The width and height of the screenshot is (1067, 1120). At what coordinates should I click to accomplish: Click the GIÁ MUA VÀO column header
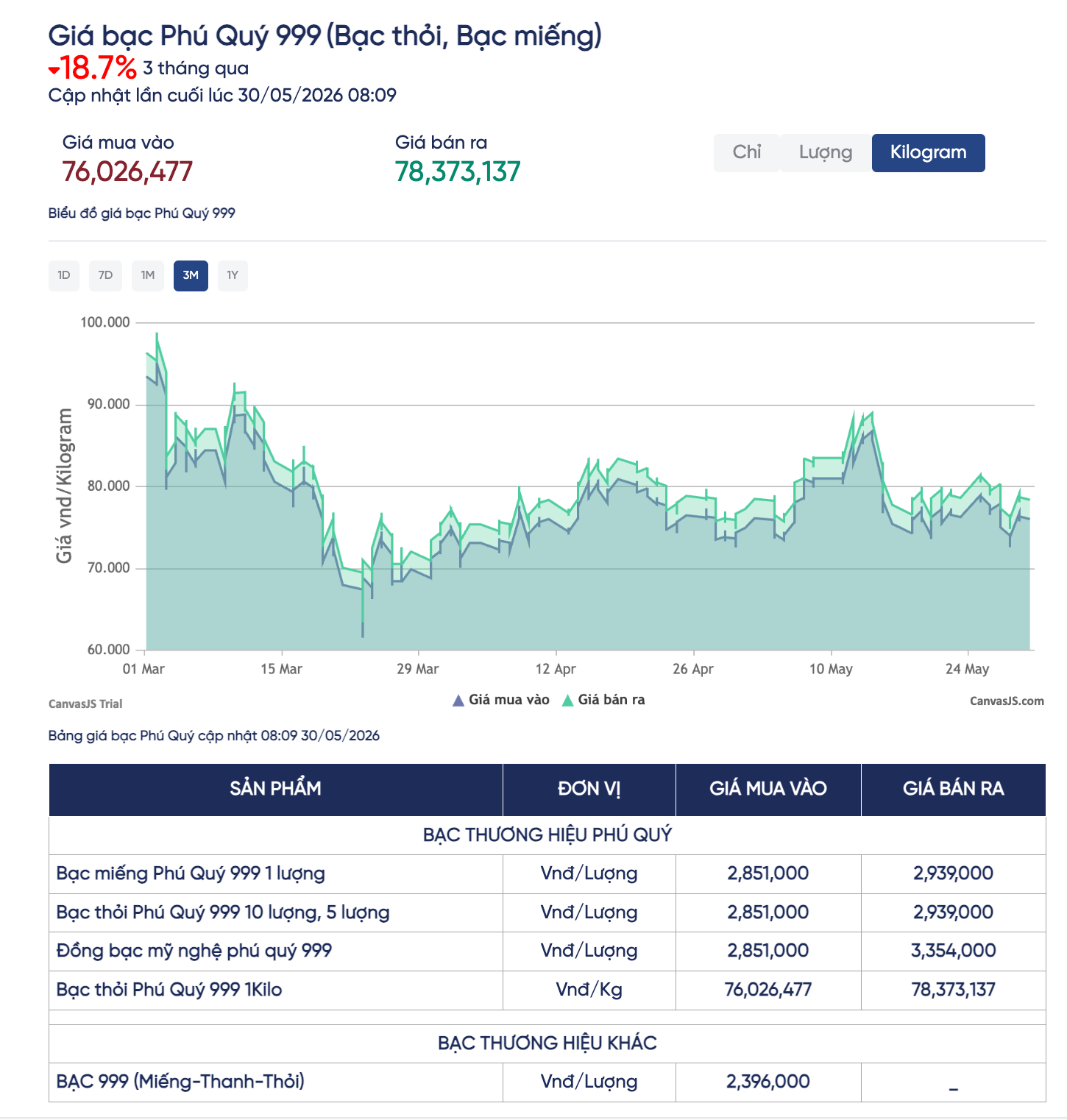(x=768, y=789)
